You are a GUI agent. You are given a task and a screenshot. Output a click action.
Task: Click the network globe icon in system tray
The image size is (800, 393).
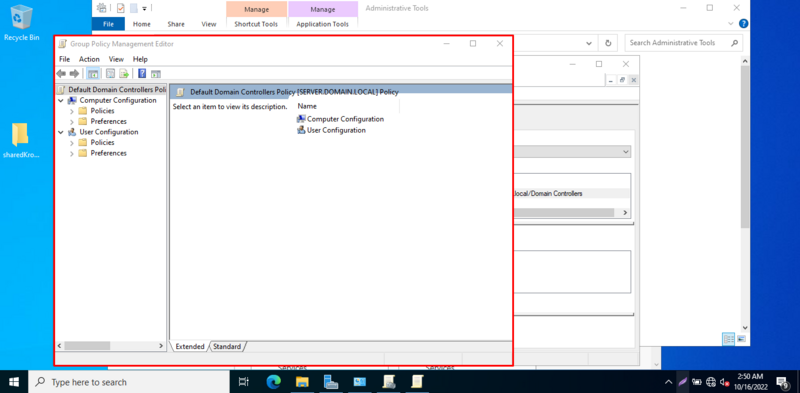click(x=712, y=382)
